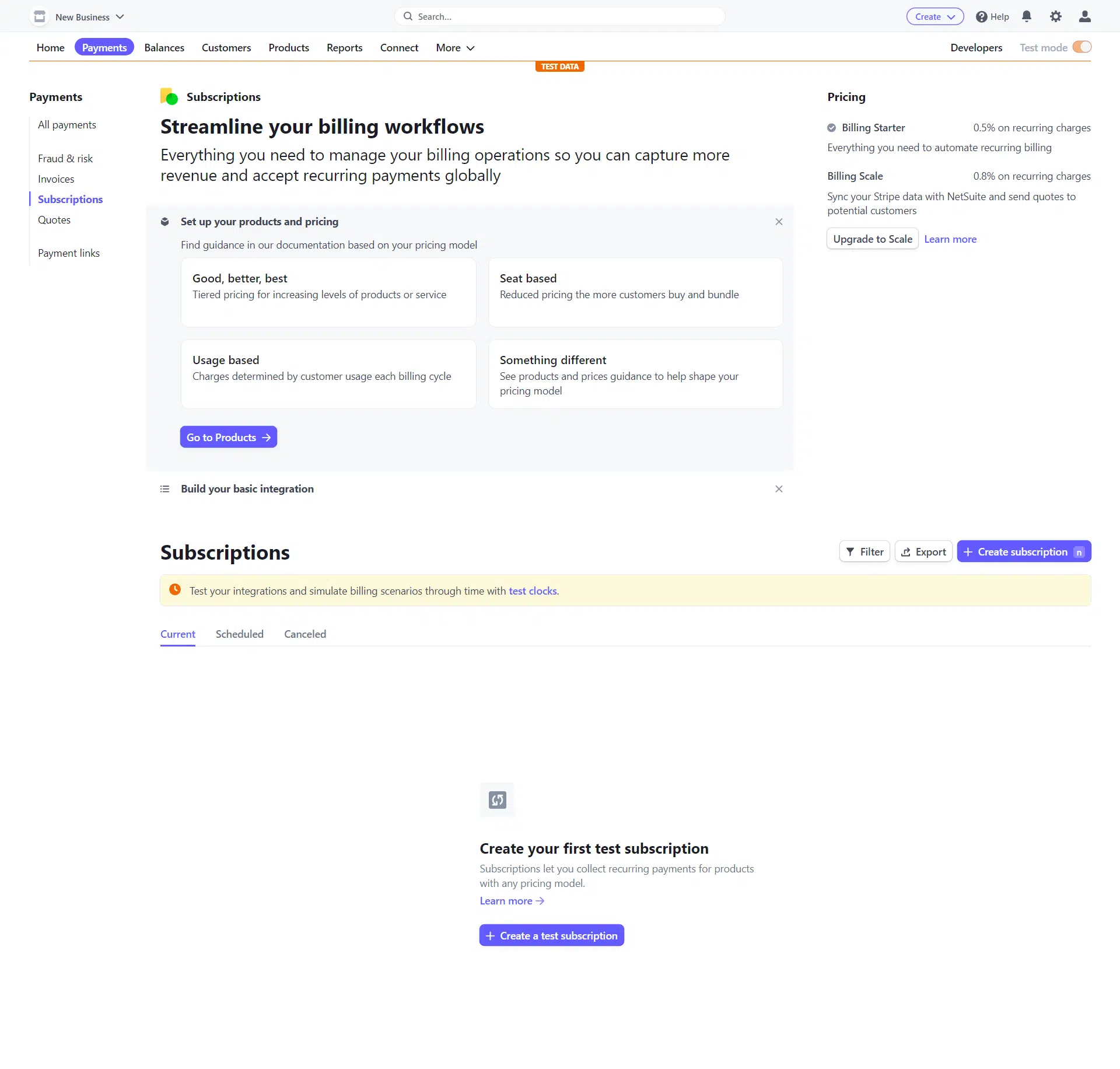
Task: Open the Create dropdown button
Action: coord(935,16)
